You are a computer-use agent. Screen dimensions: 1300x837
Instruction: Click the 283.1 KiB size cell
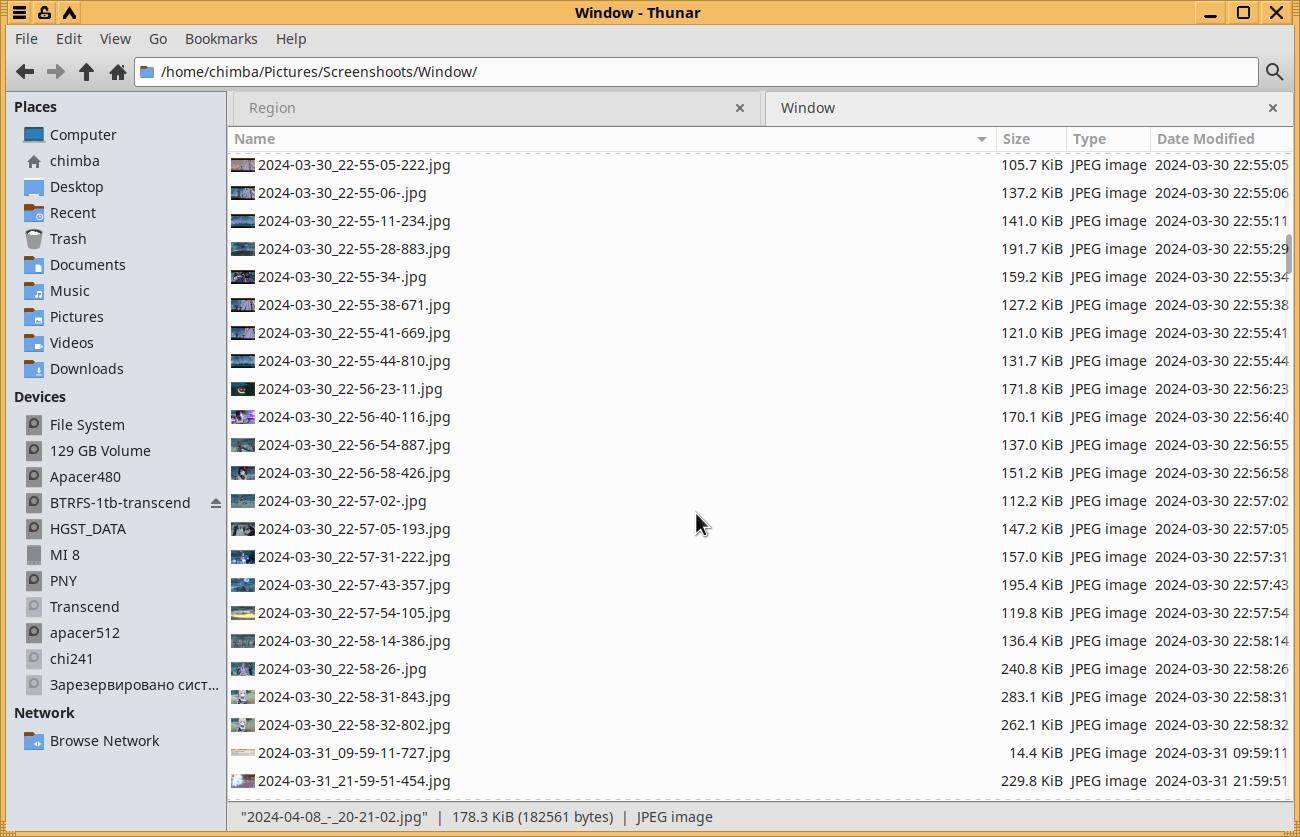[x=1031, y=697]
